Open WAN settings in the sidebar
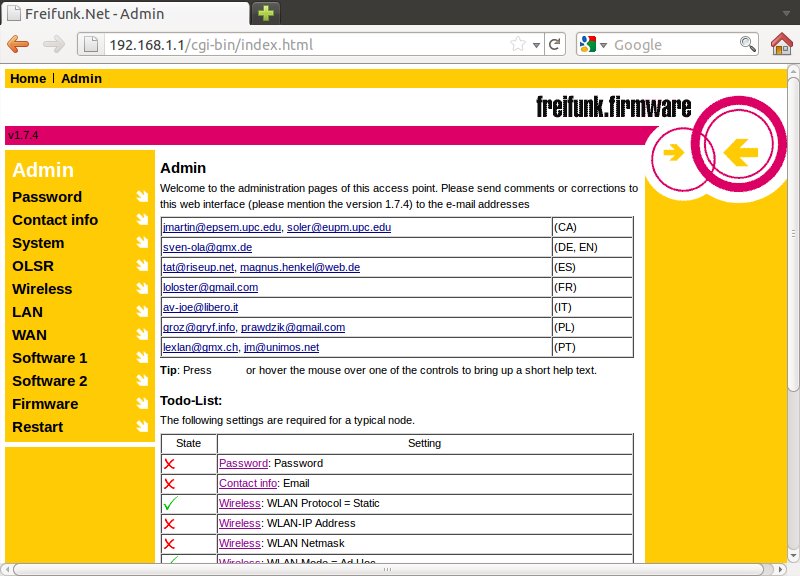 30,335
